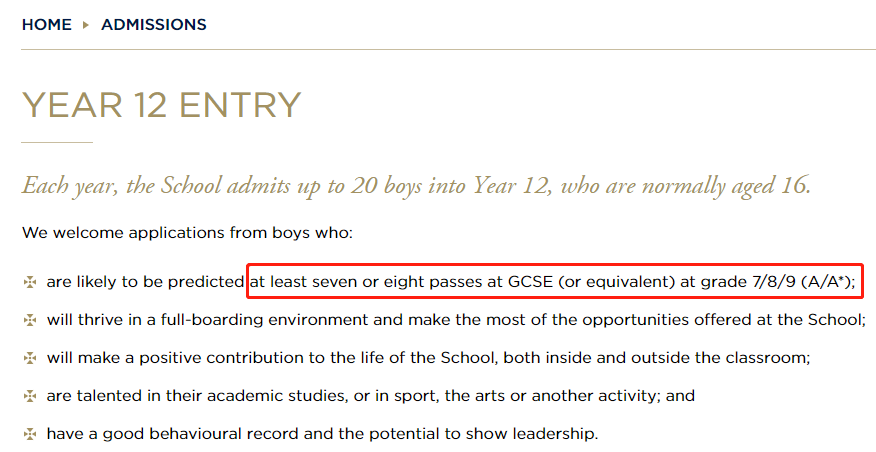
Task: Click the 'are likely to be predicted' text
Action: pyautogui.click(x=145, y=282)
